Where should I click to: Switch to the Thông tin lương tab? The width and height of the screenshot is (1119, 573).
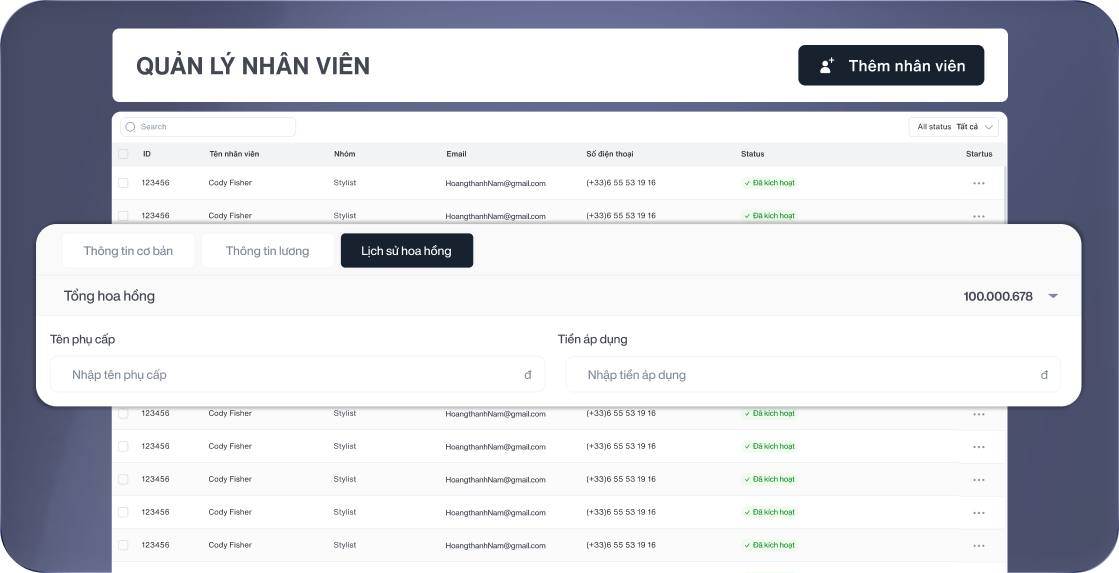[267, 251]
